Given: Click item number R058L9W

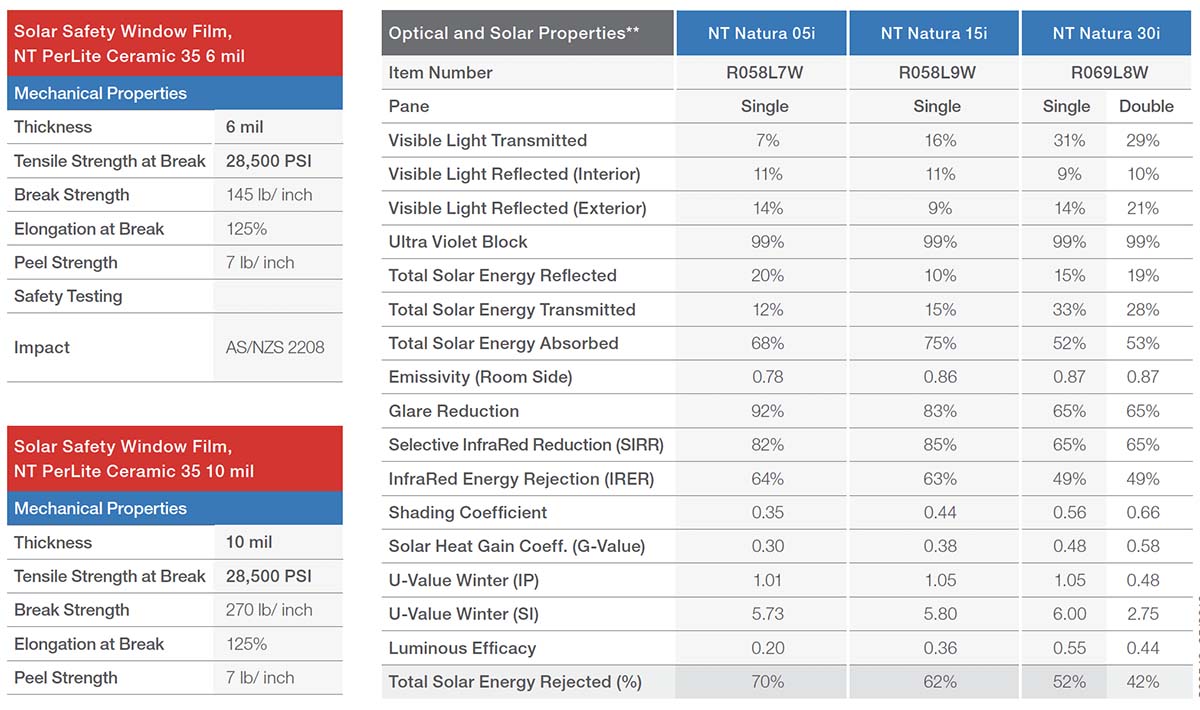Looking at the screenshot, I should coord(937,72).
